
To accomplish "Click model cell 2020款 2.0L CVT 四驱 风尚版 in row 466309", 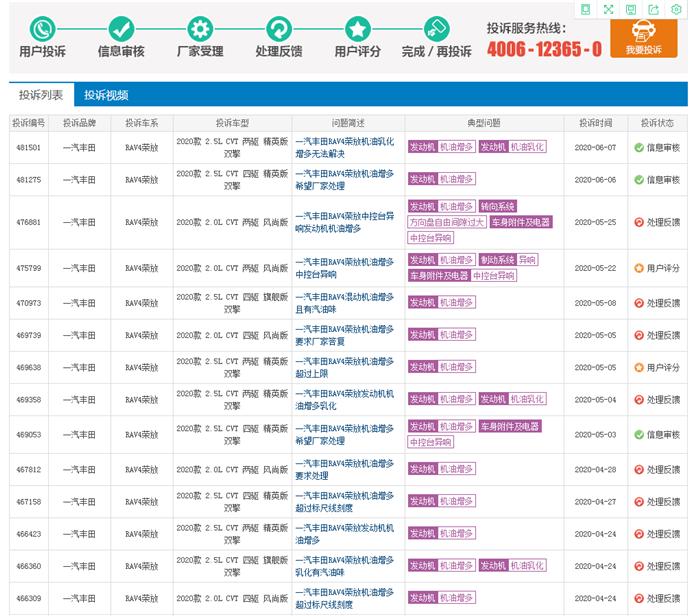I will pyautogui.click(x=232, y=598).
